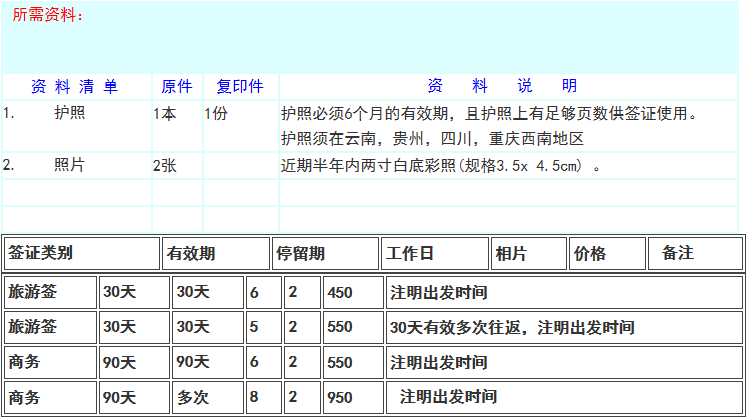Click the 备注 table header
The image size is (755, 420).
coord(677,254)
